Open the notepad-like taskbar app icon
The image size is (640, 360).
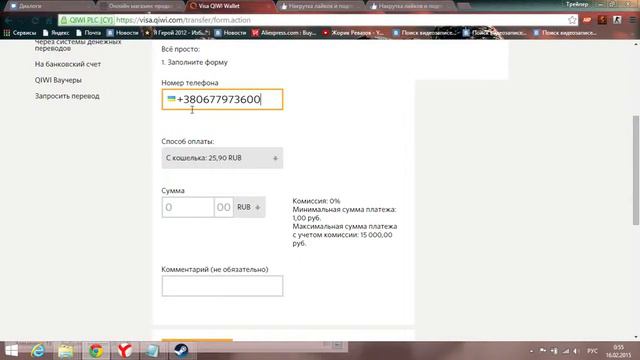click(153, 351)
